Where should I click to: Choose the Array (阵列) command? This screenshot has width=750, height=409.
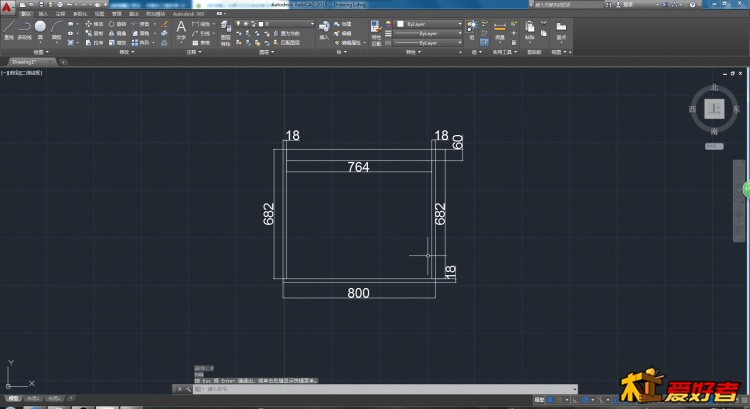click(x=141, y=43)
